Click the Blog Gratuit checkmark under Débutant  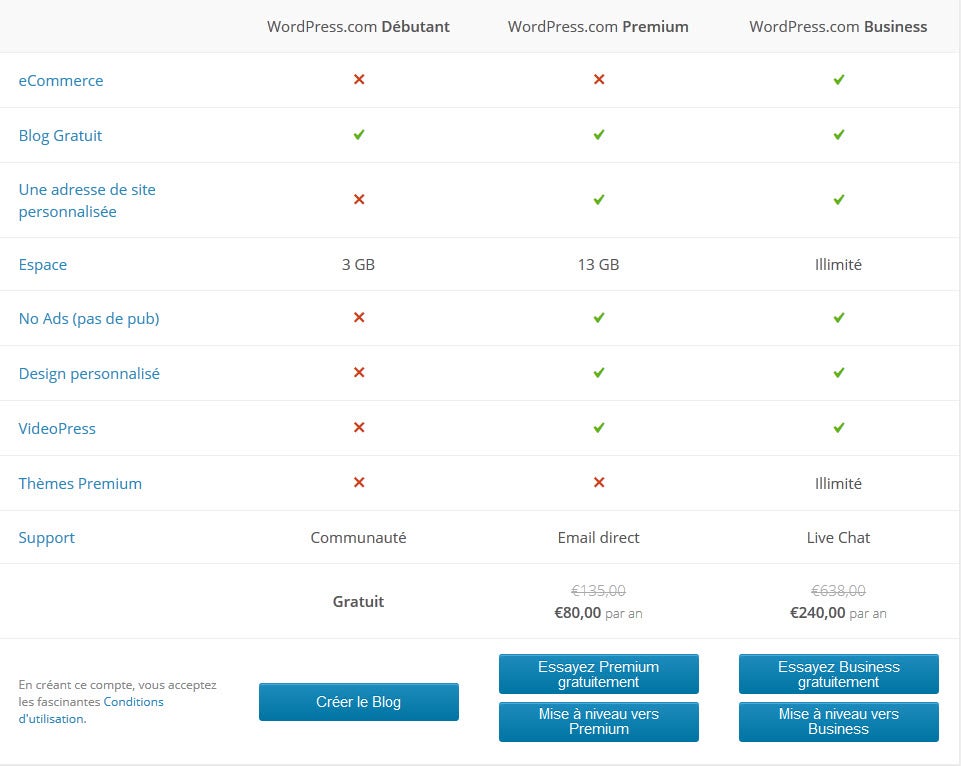point(359,134)
